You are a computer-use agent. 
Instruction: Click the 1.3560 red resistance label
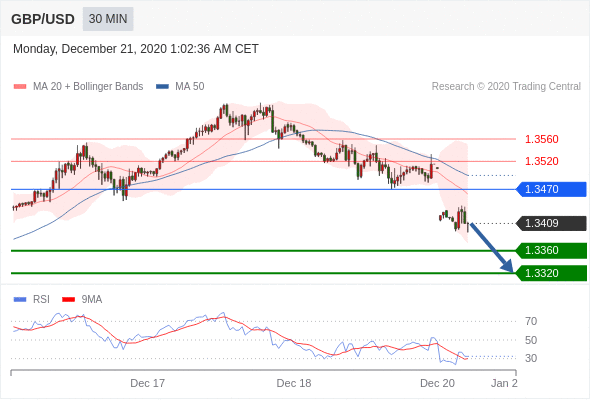pyautogui.click(x=541, y=139)
